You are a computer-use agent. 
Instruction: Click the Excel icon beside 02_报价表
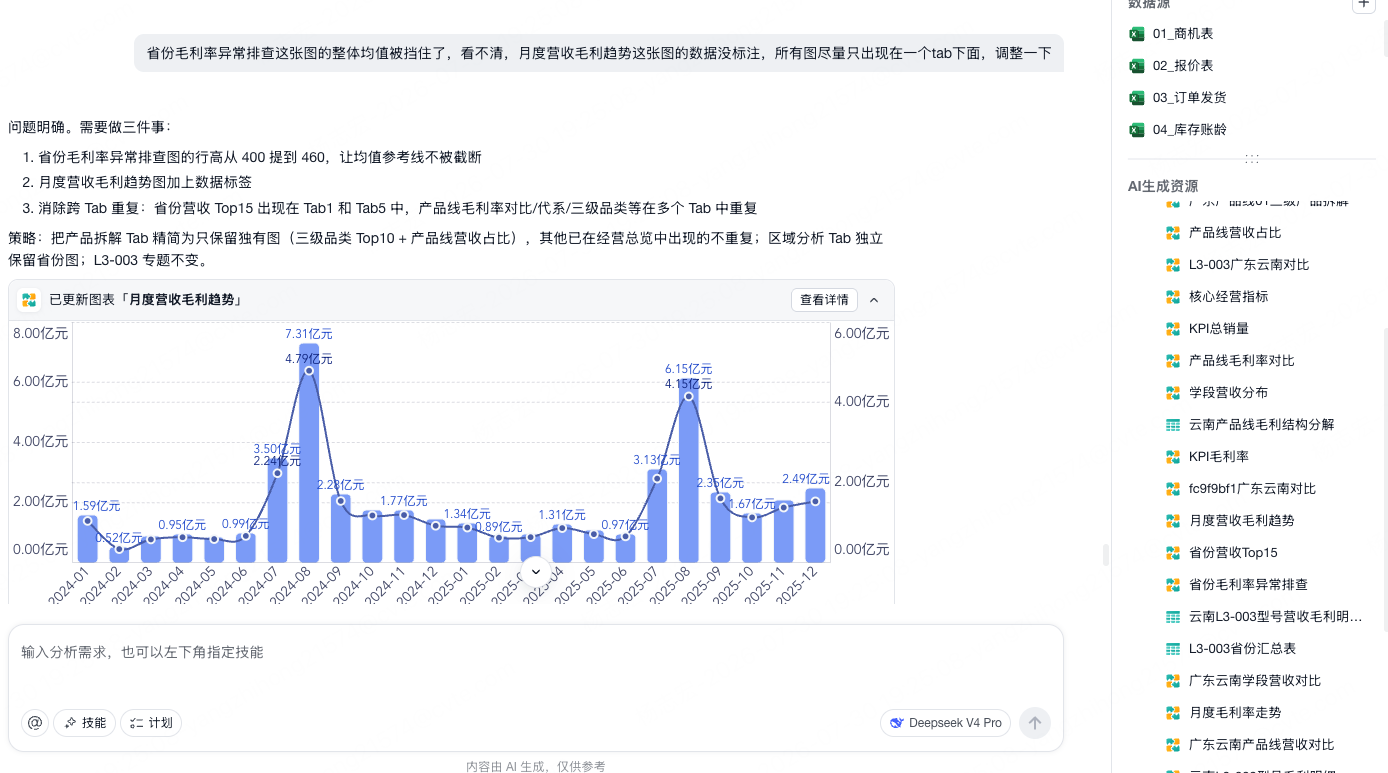[1137, 66]
